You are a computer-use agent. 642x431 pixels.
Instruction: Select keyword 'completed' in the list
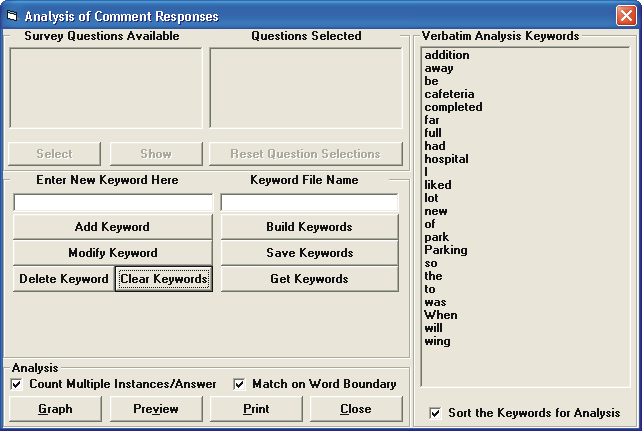click(453, 107)
